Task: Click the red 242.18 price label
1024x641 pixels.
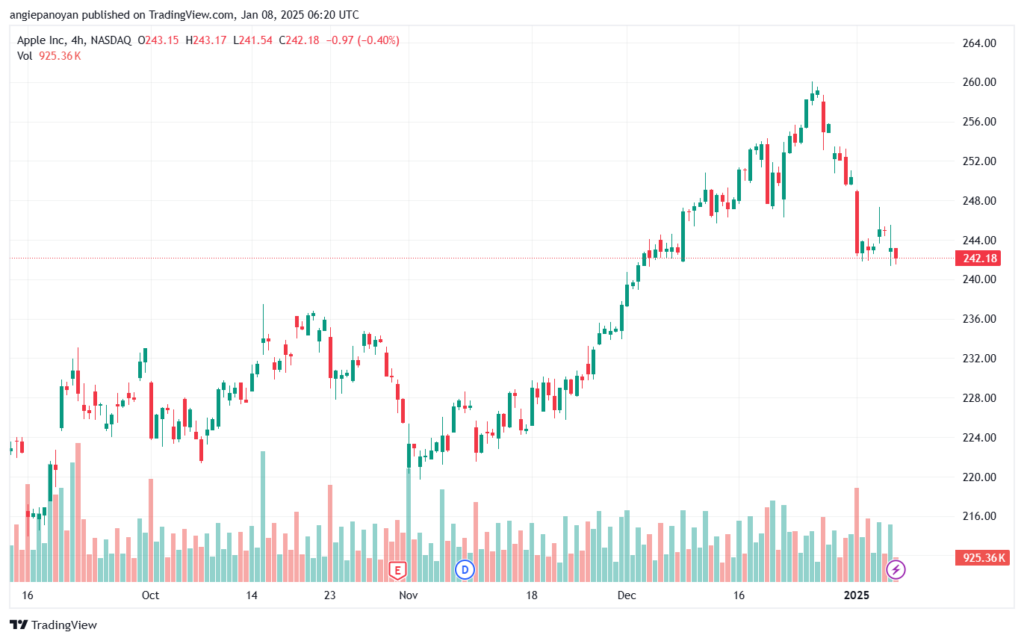Action: click(980, 258)
